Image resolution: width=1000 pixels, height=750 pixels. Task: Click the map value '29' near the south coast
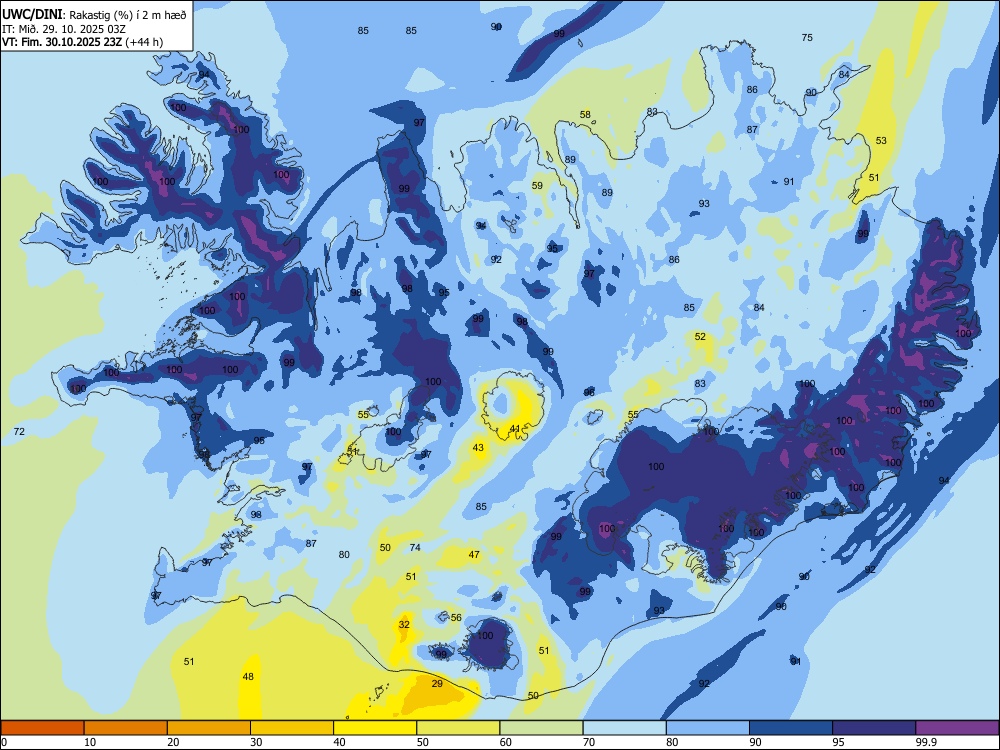437,684
